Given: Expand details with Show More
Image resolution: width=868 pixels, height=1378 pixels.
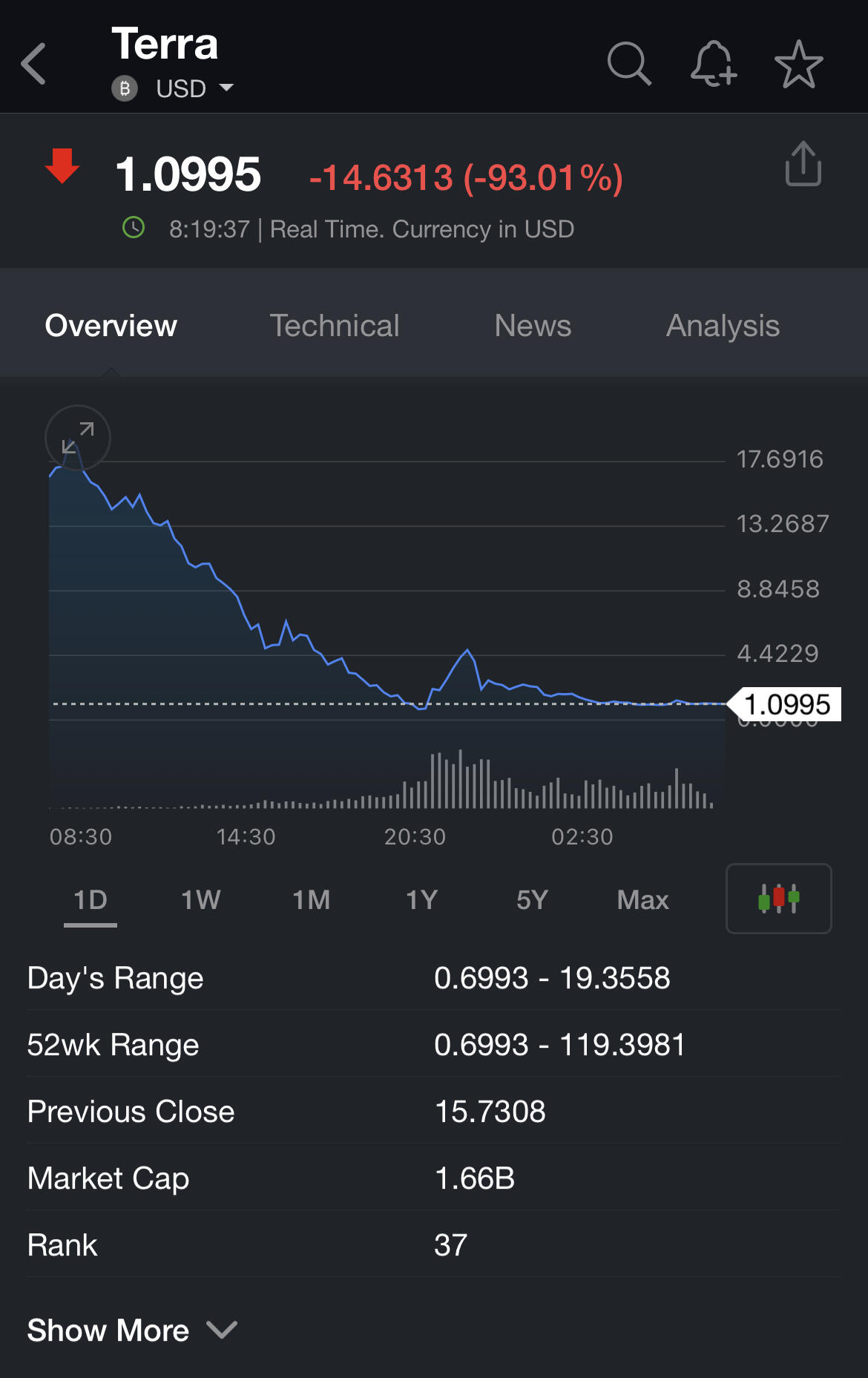Looking at the screenshot, I should 132,1330.
